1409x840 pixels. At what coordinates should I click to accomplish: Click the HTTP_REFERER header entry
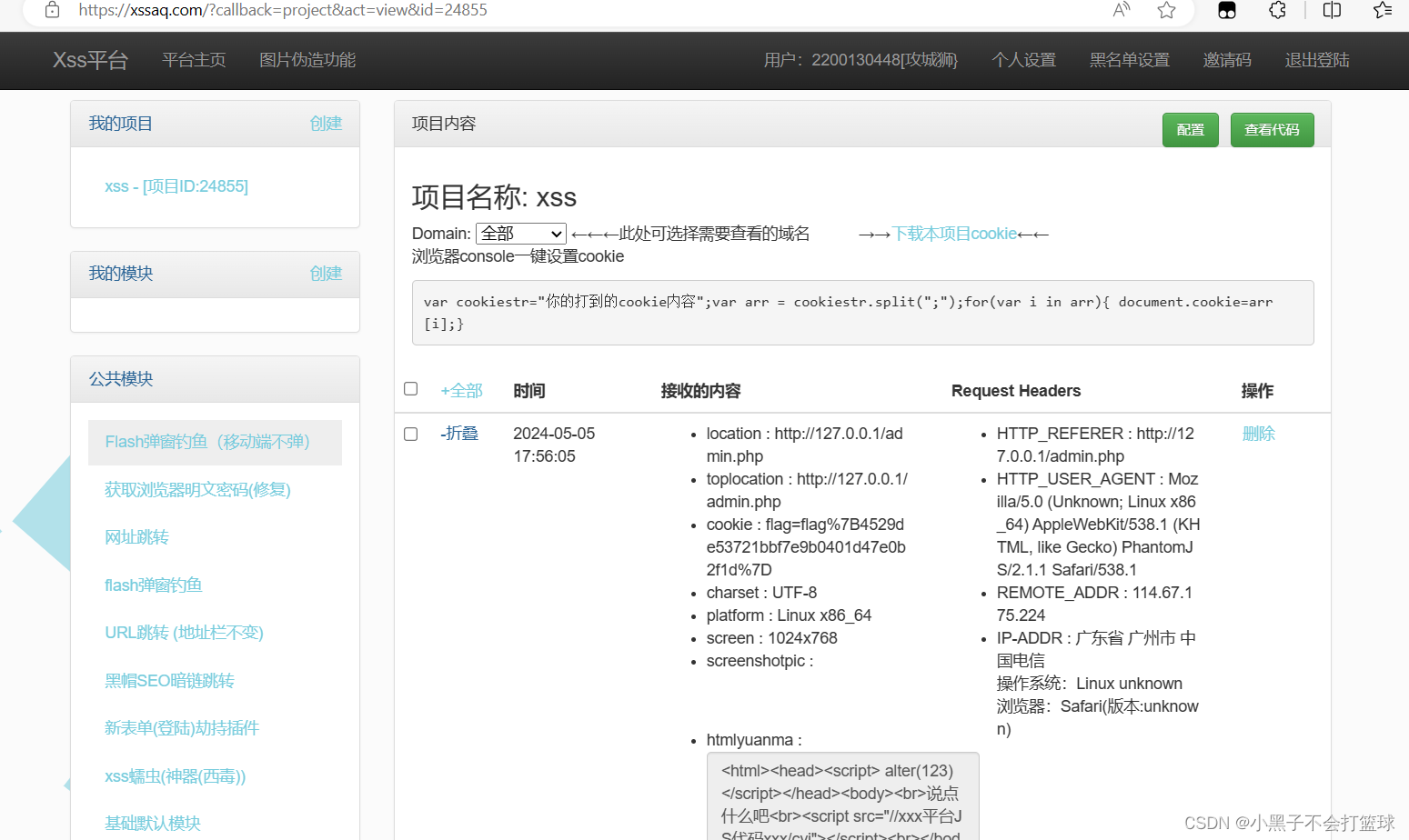click(x=1095, y=445)
